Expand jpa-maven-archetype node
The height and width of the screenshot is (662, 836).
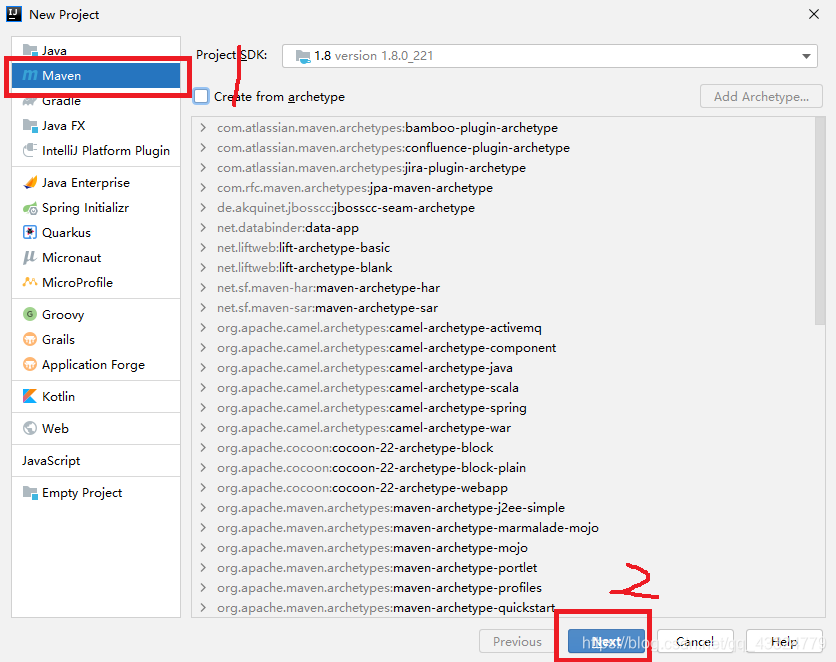pyautogui.click(x=203, y=188)
